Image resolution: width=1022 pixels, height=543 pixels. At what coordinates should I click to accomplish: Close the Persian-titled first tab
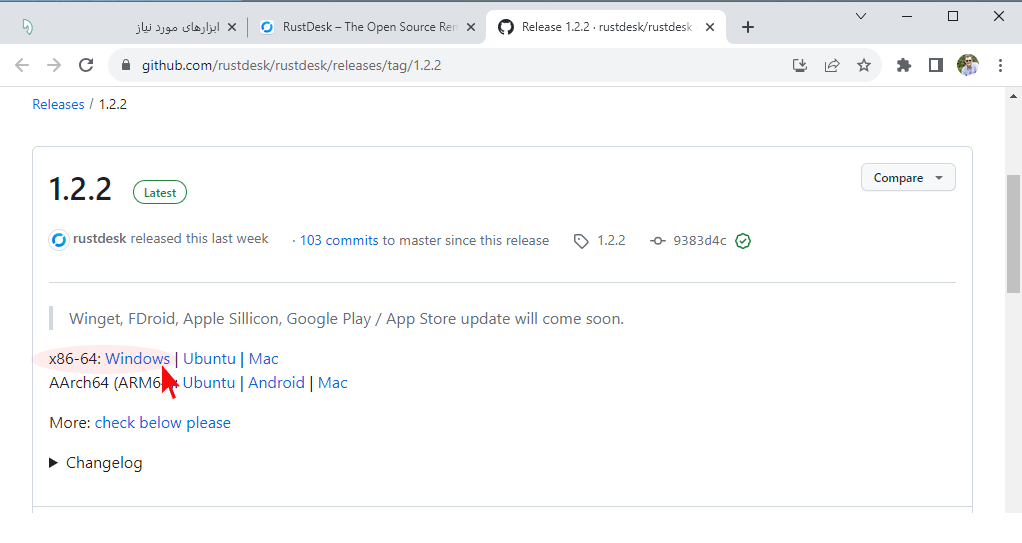pyautogui.click(x=232, y=27)
